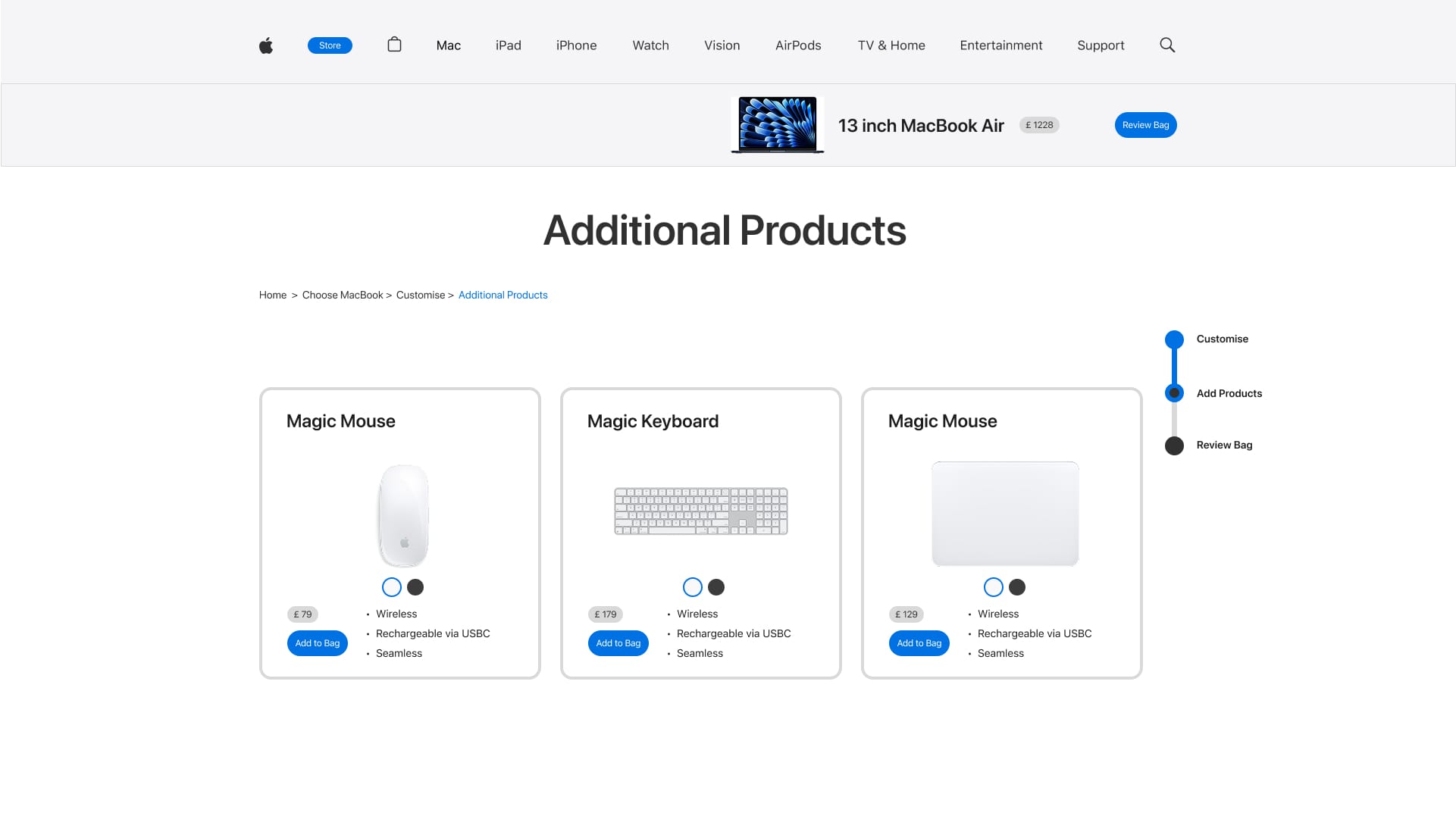The height and width of the screenshot is (819, 1456).
Task: Click the £ 1228 price badge
Action: pos(1039,125)
